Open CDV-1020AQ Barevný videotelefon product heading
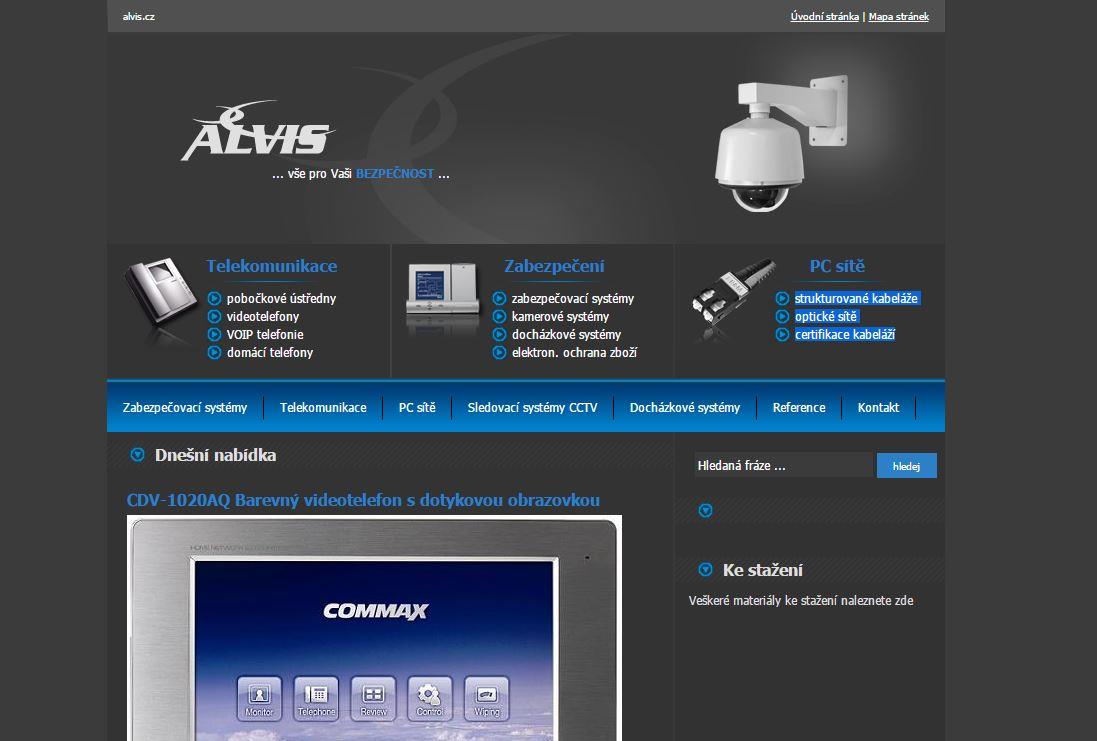This screenshot has width=1097, height=741. point(363,500)
